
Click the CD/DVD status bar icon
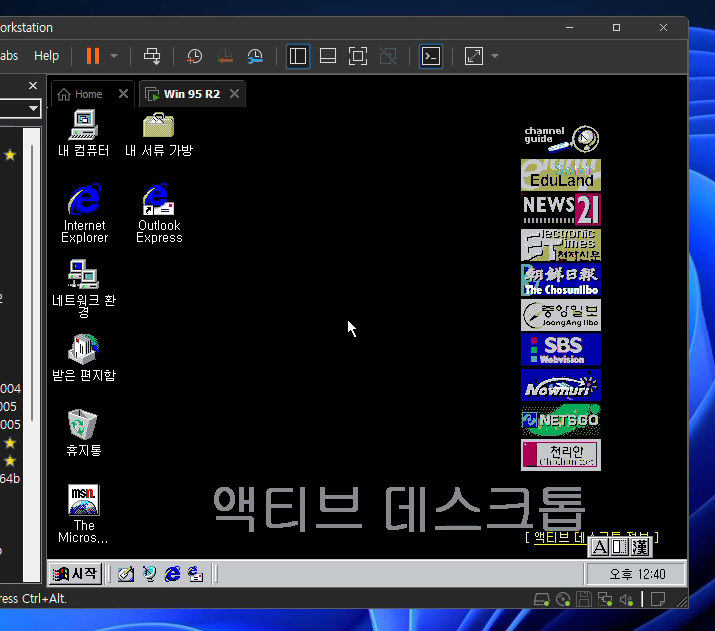(x=563, y=599)
